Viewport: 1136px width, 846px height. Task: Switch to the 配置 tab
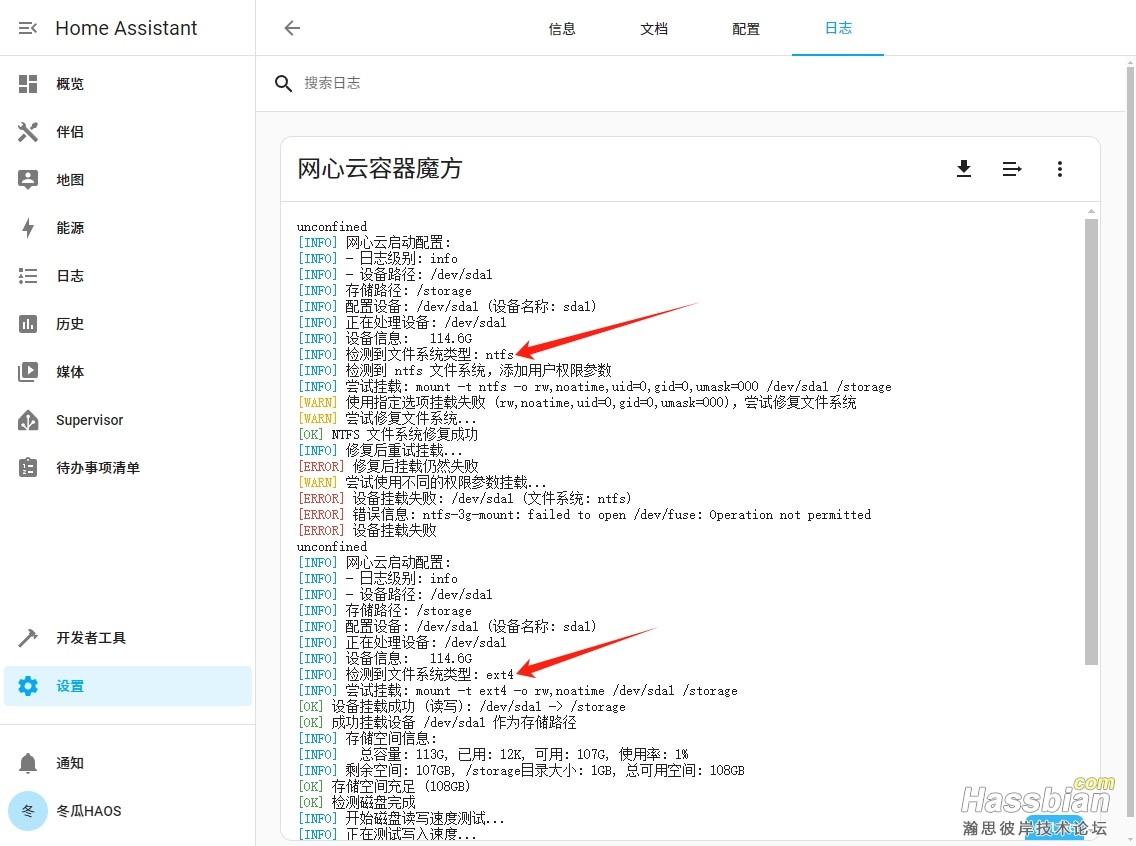(x=746, y=29)
